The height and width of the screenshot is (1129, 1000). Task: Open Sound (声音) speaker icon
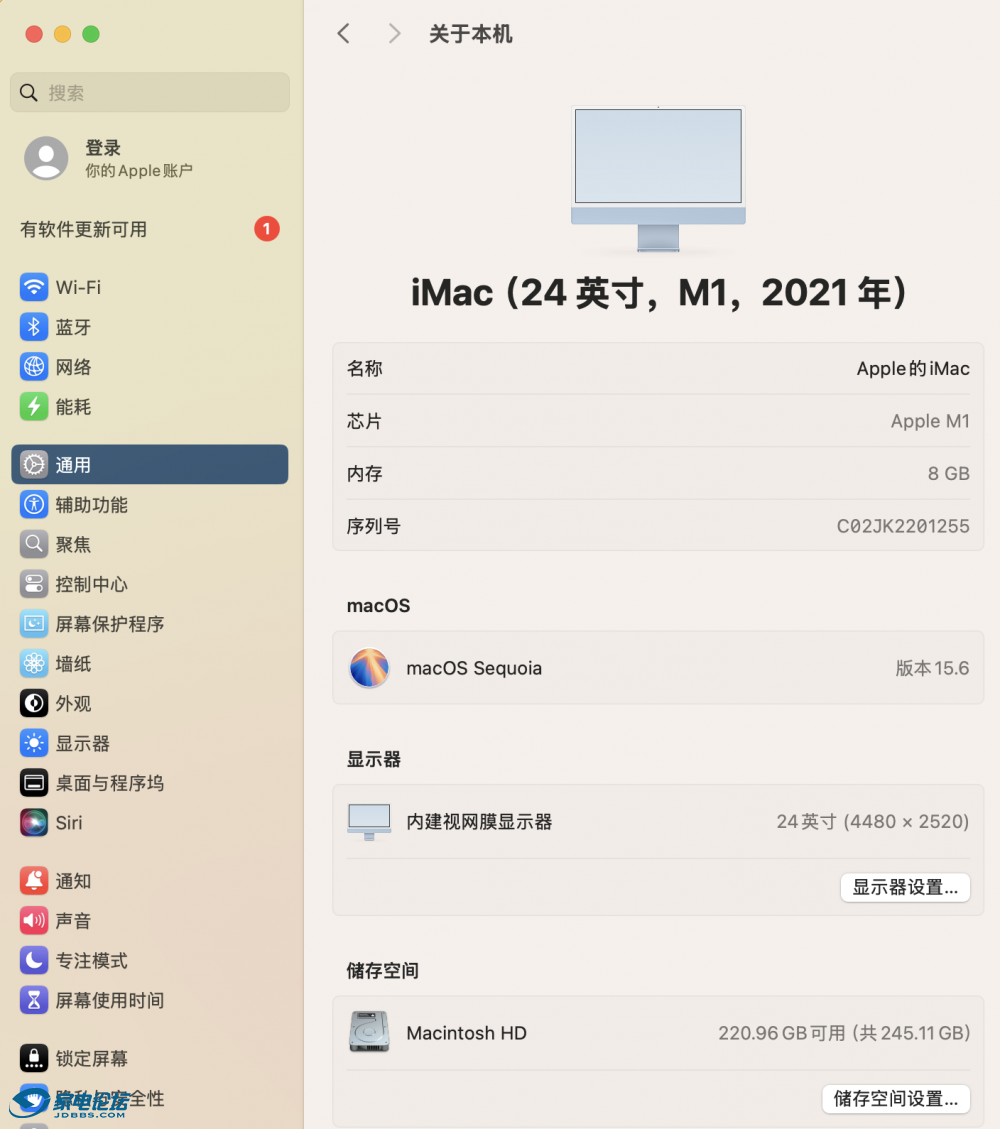point(34,920)
